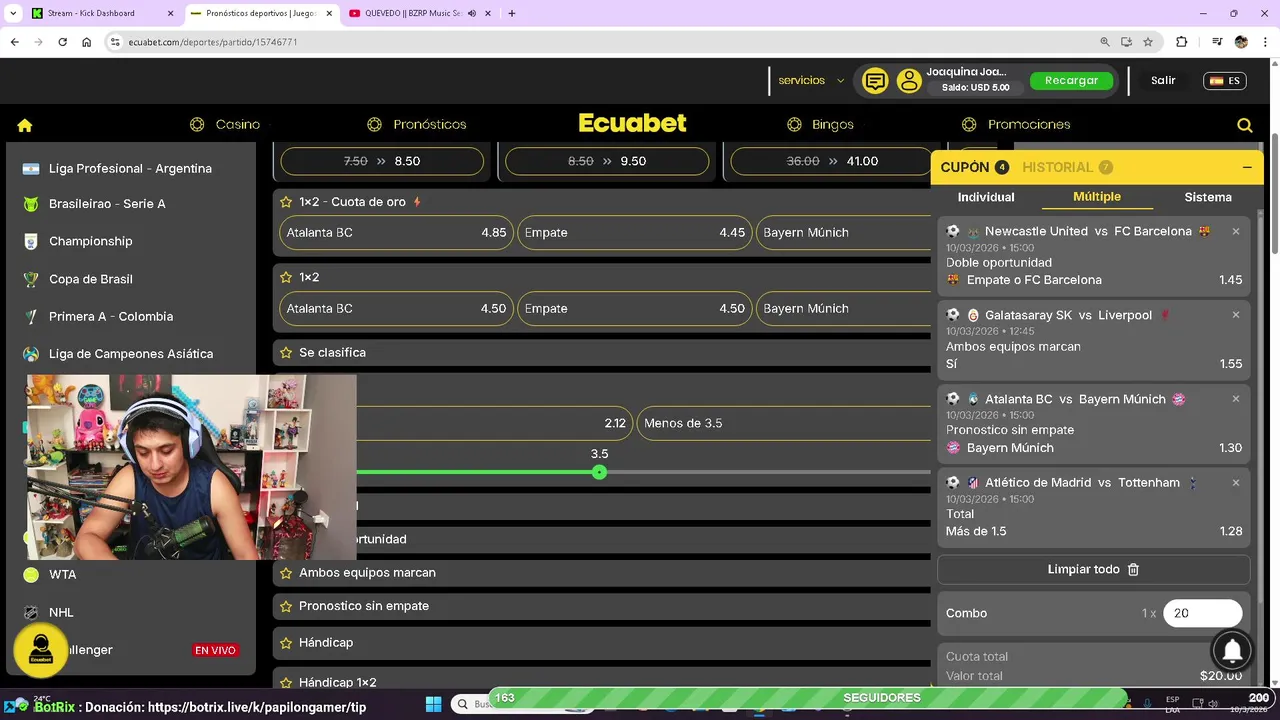Screen dimensions: 1280x720
Task: Open the Ecuabet home icon
Action: (x=25, y=125)
